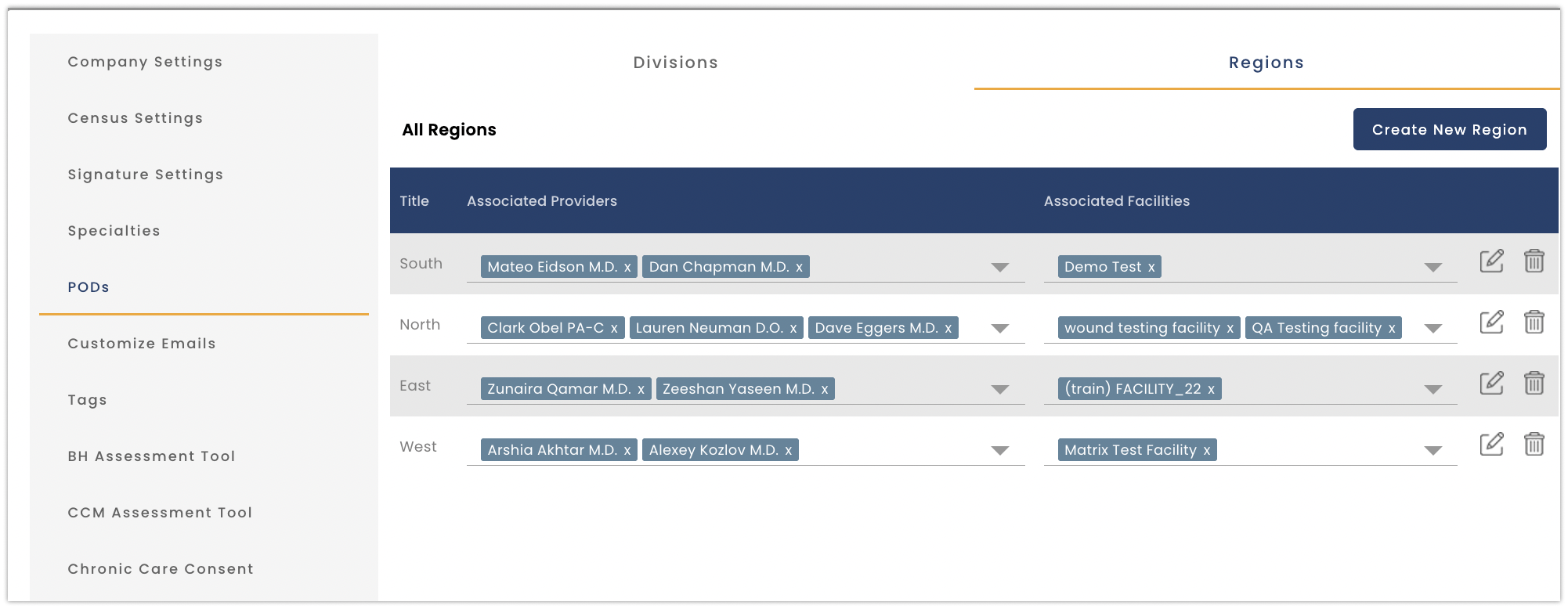Screen dimensions: 1568x609
Task: Click the South region title
Action: [x=421, y=264]
